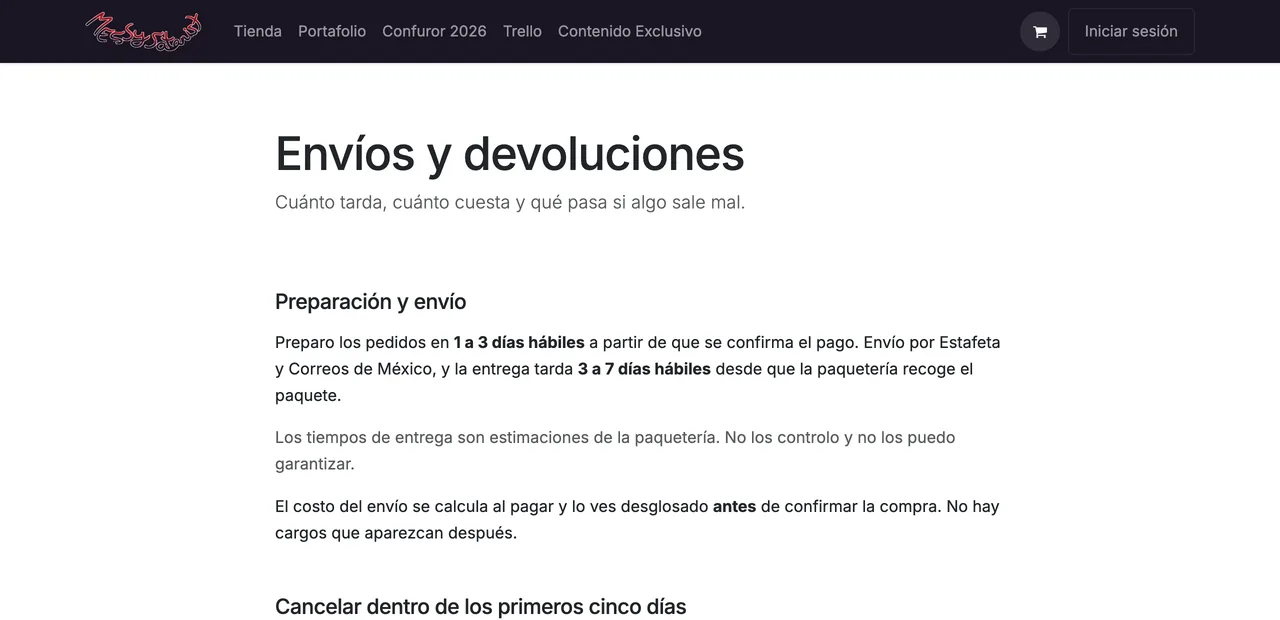Image resolution: width=1280 pixels, height=620 pixels.
Task: Go to Portafolio page
Action: coord(332,31)
